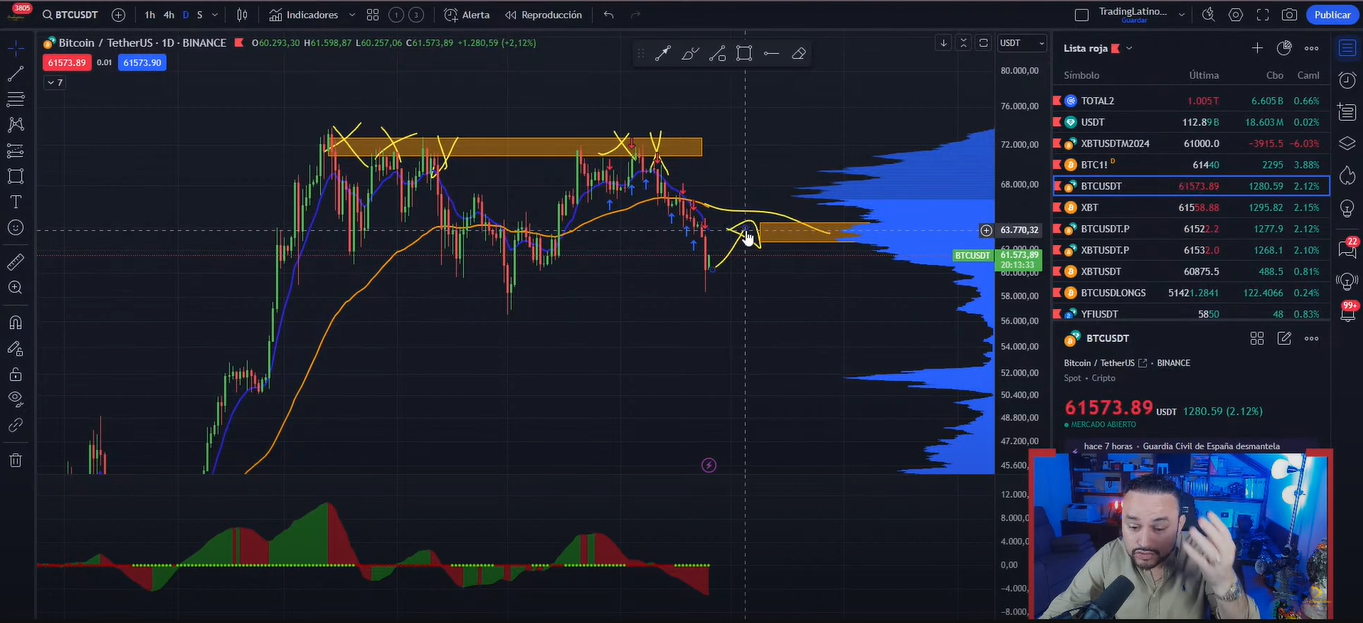Expand the timeframe interval dropdown
The width and height of the screenshot is (1363, 623).
click(x=215, y=15)
